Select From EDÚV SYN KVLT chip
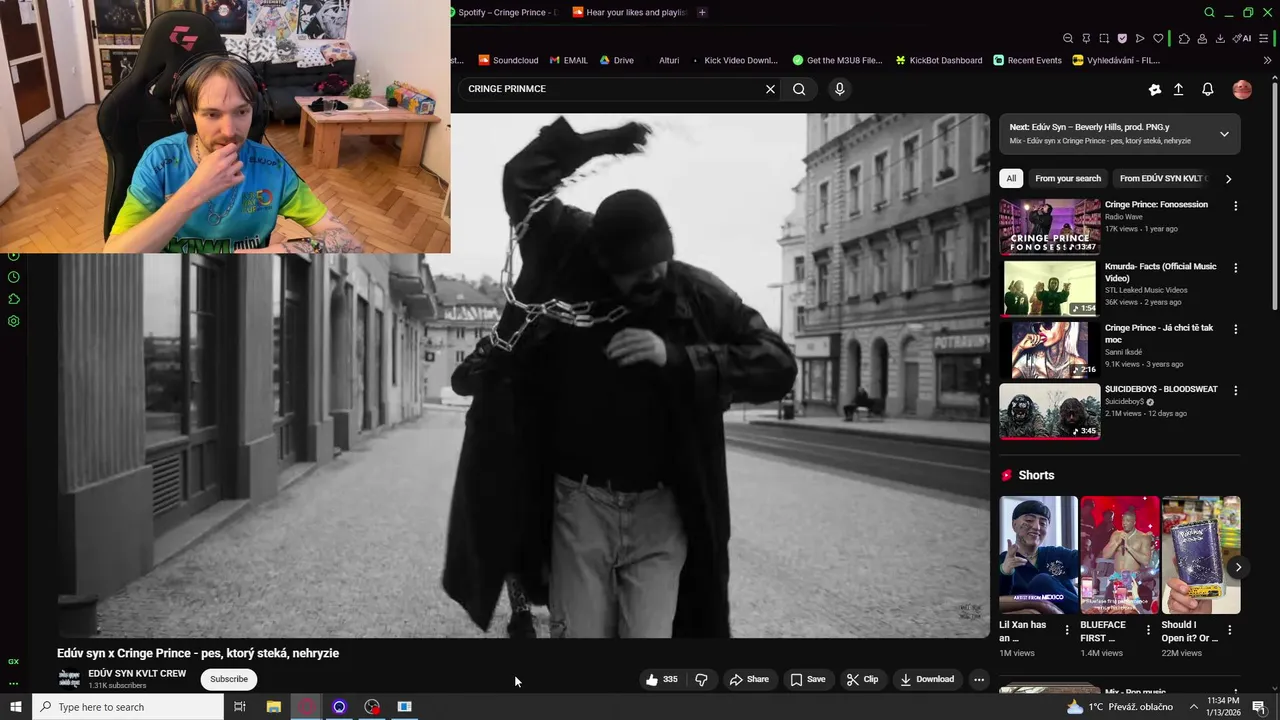Viewport: 1280px width, 720px height. pyautogui.click(x=1161, y=178)
